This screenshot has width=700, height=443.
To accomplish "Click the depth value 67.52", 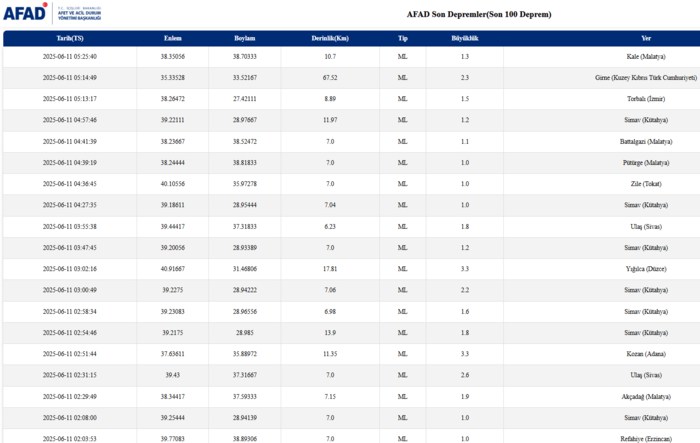I will click(x=330, y=78).
